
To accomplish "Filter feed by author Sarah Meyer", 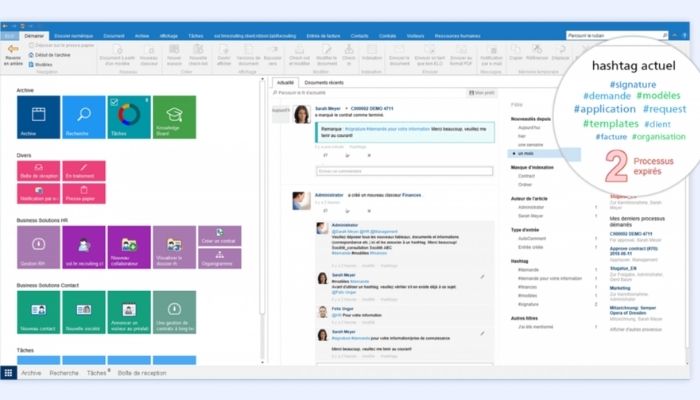I will (x=531, y=216).
